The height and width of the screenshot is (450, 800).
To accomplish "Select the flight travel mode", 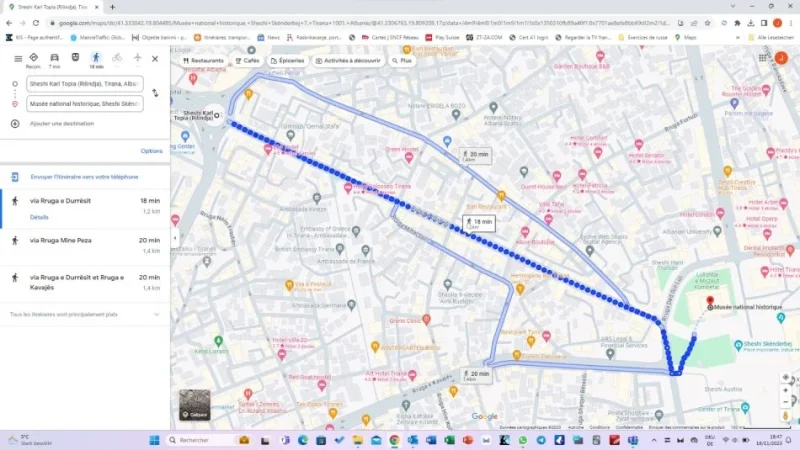I will (x=137, y=58).
